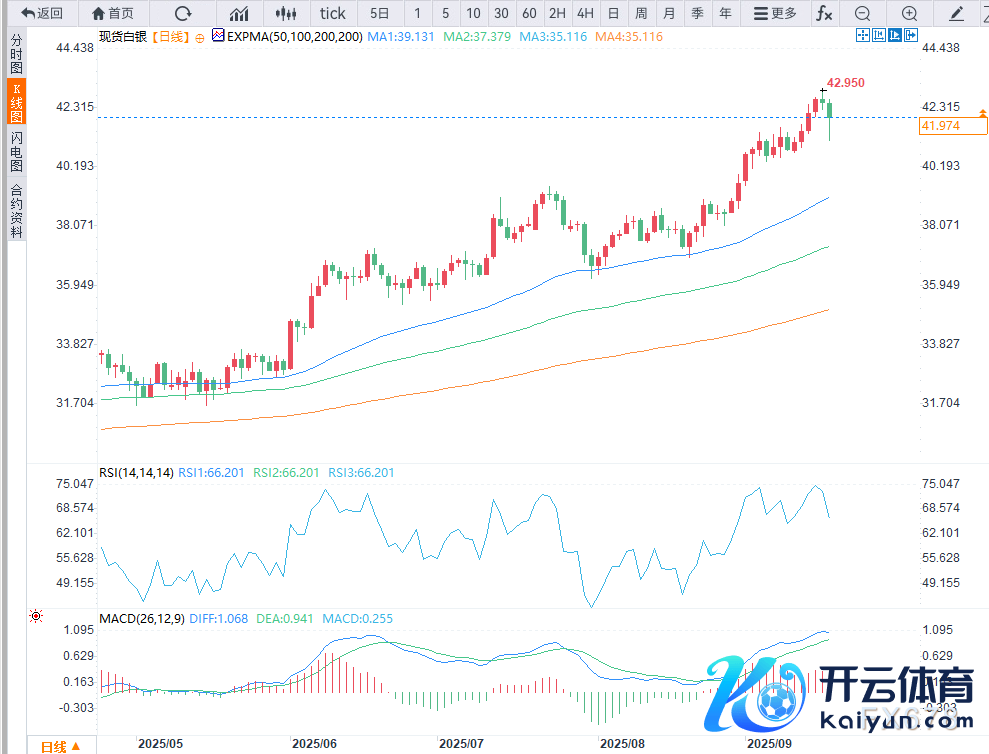The width and height of the screenshot is (989, 754).
Task: Open the line chart type icon
Action: click(x=239, y=13)
